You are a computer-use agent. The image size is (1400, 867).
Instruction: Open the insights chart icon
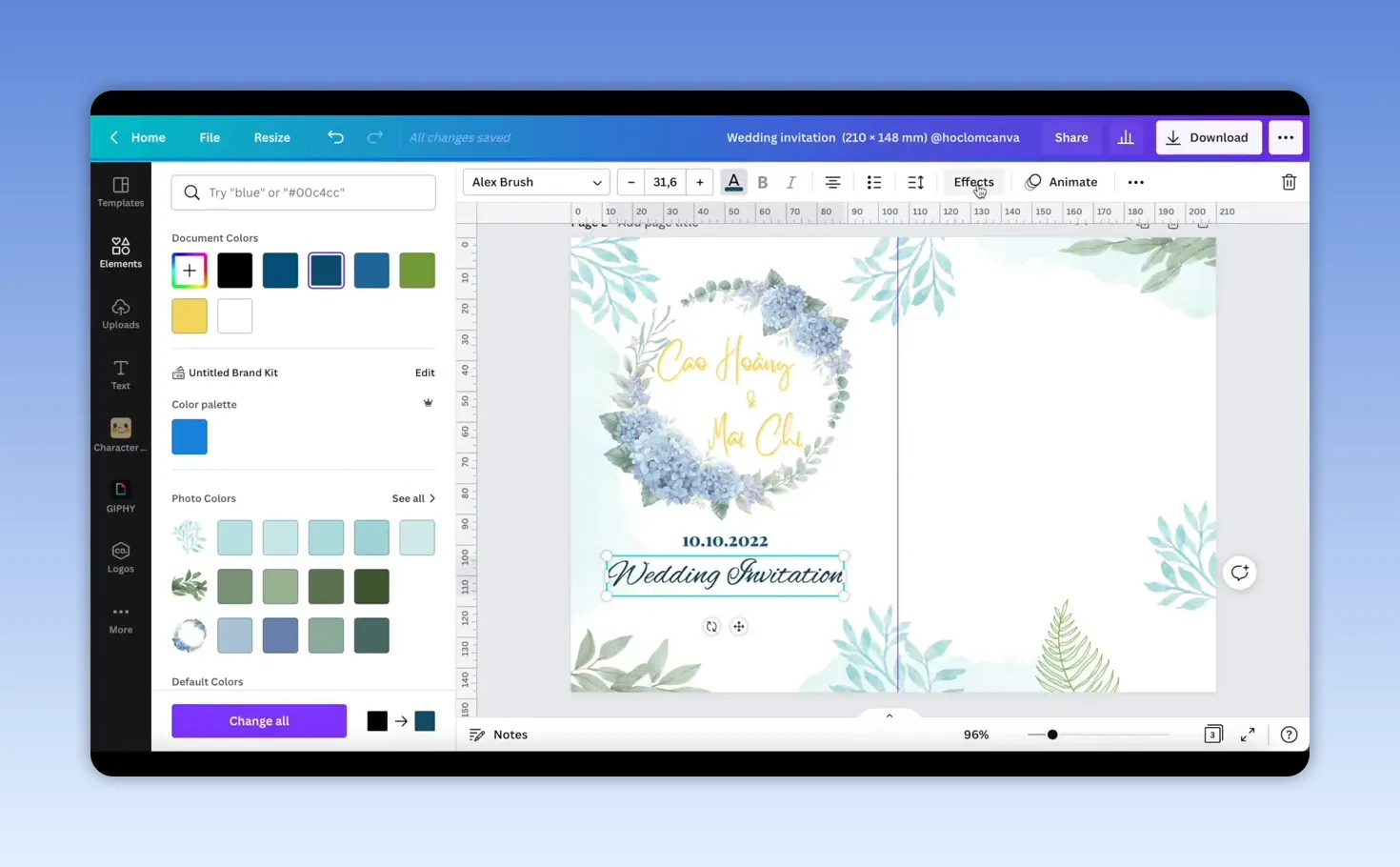[x=1126, y=137]
